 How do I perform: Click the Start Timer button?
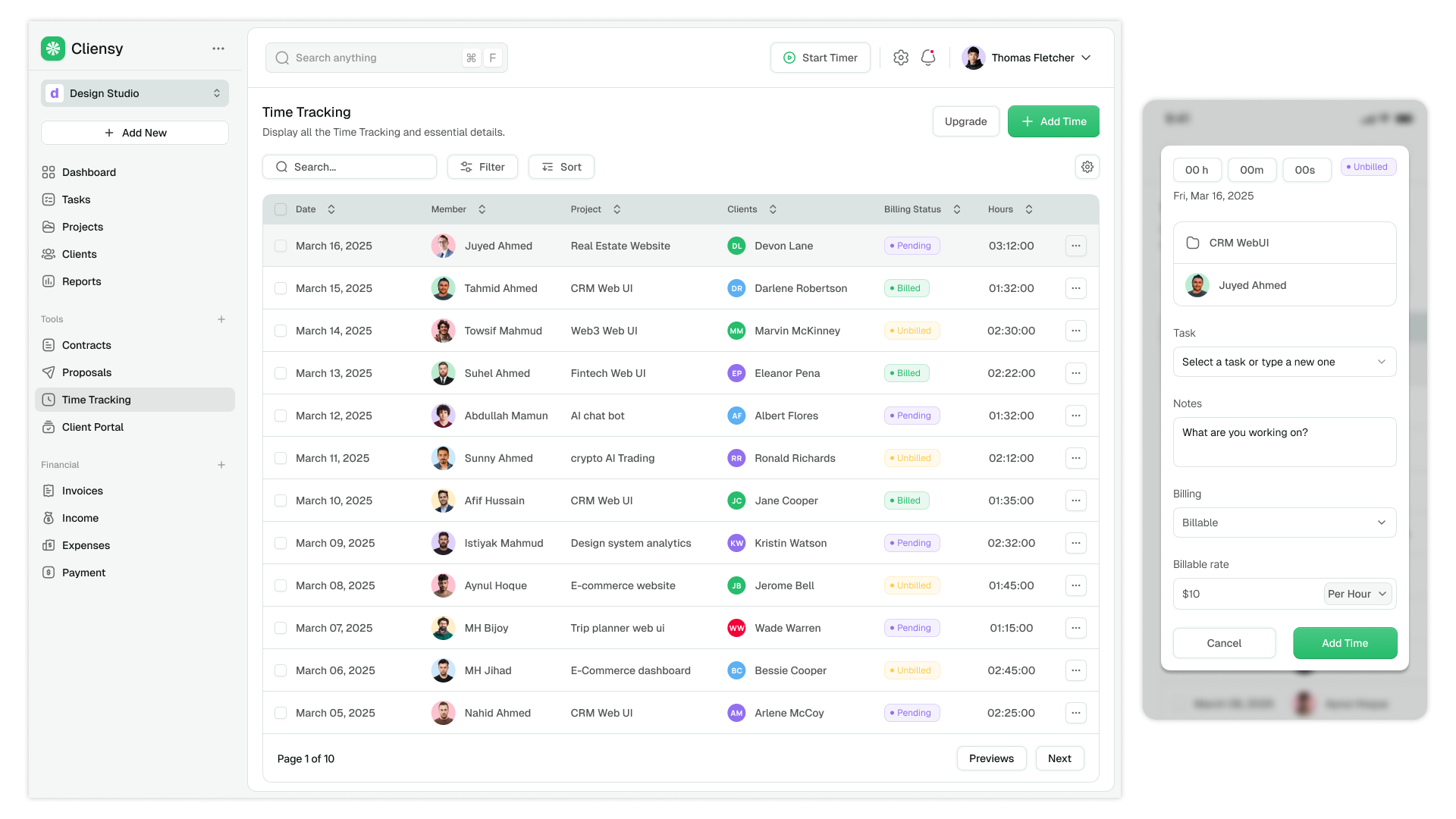click(821, 58)
